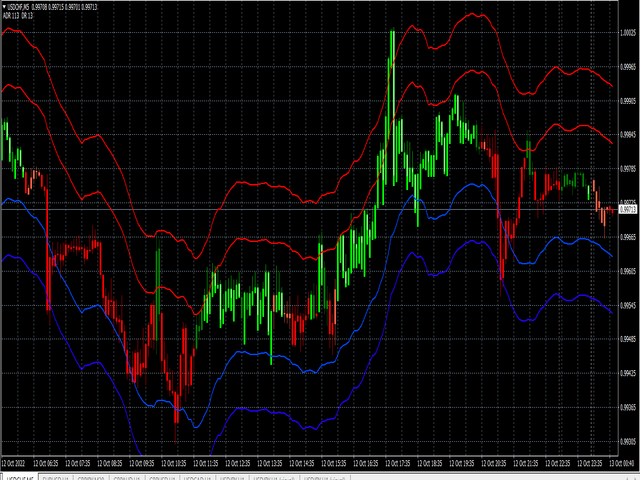This screenshot has width=640, height=480.
Task: Click the '12 Oct 12:35' time axis label
Action: point(238,463)
